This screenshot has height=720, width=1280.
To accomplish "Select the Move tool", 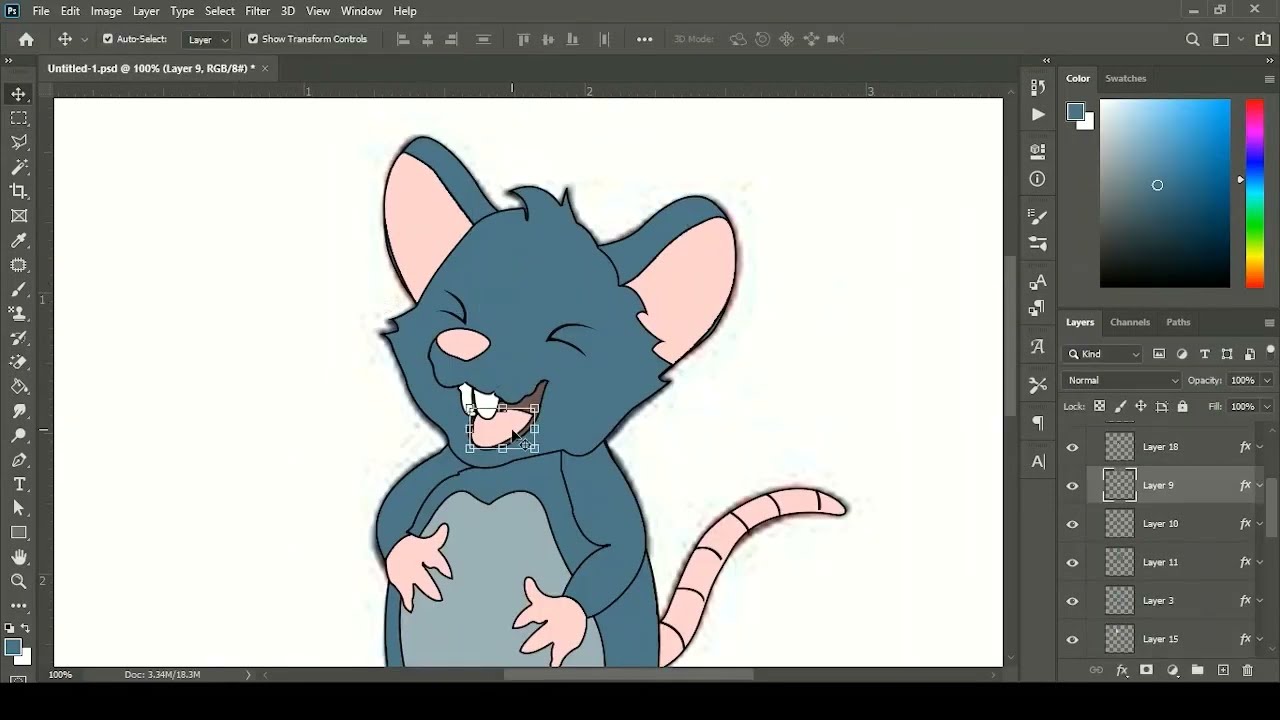I will coord(19,94).
